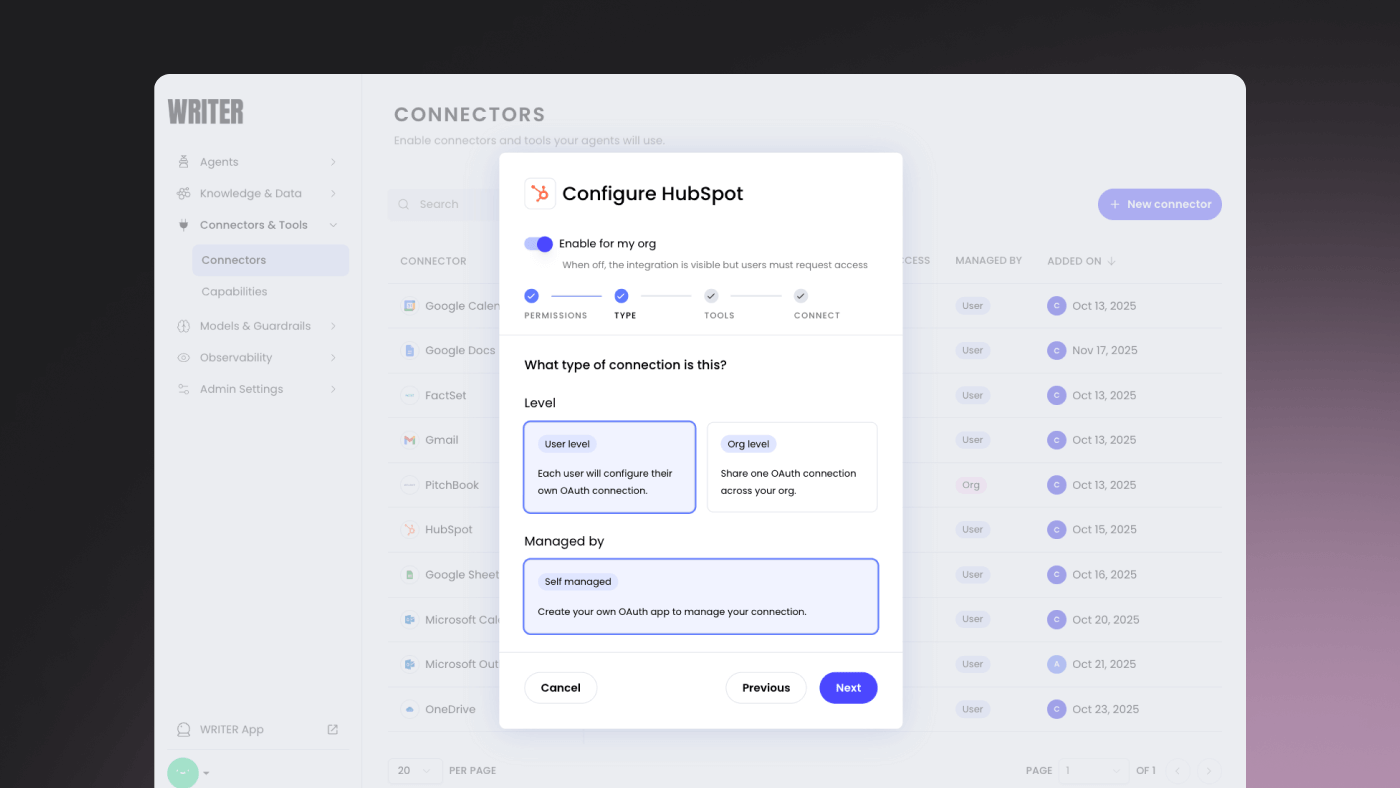
Task: Toggle Enable for my org switch
Action: 539,244
